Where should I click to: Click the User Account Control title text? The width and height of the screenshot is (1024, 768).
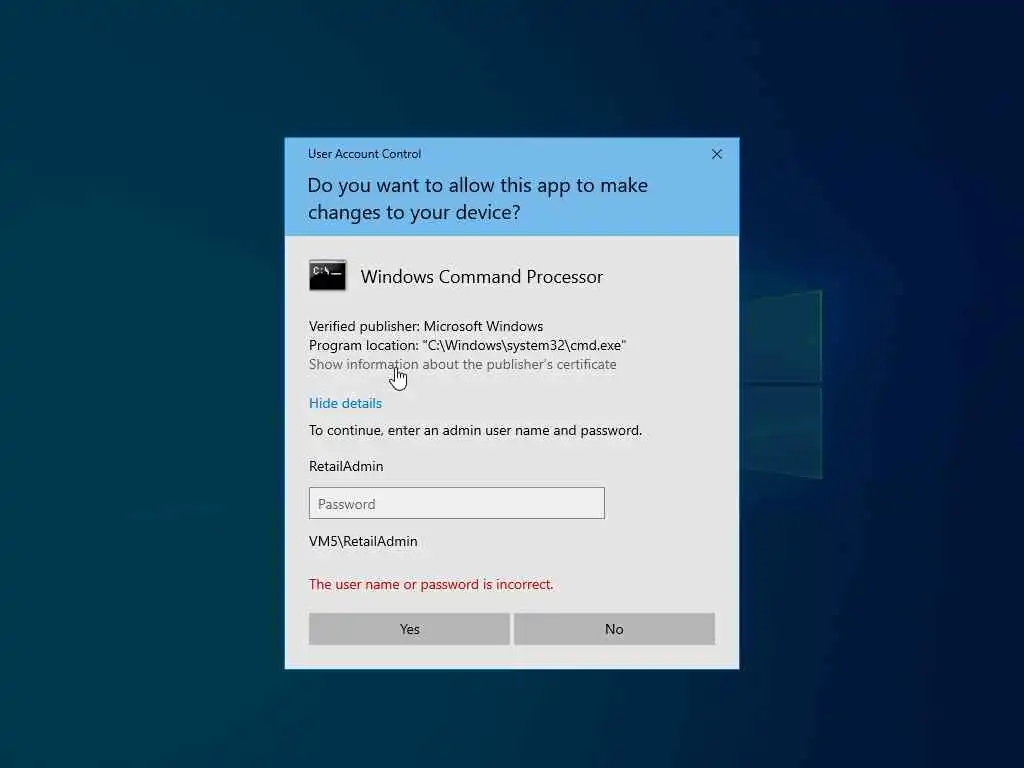tap(364, 154)
